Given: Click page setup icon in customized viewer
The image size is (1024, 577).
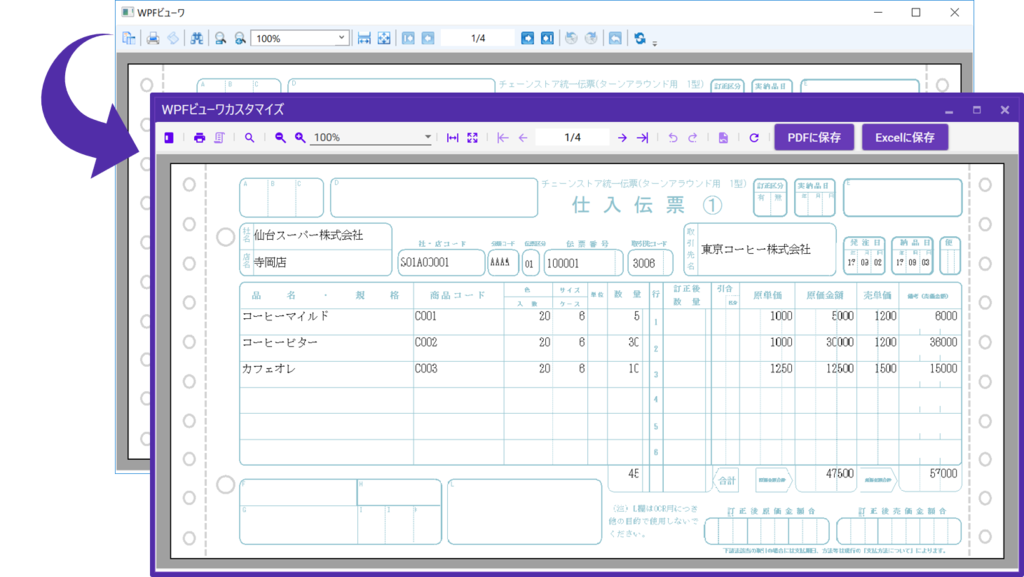Looking at the screenshot, I should tap(219, 138).
